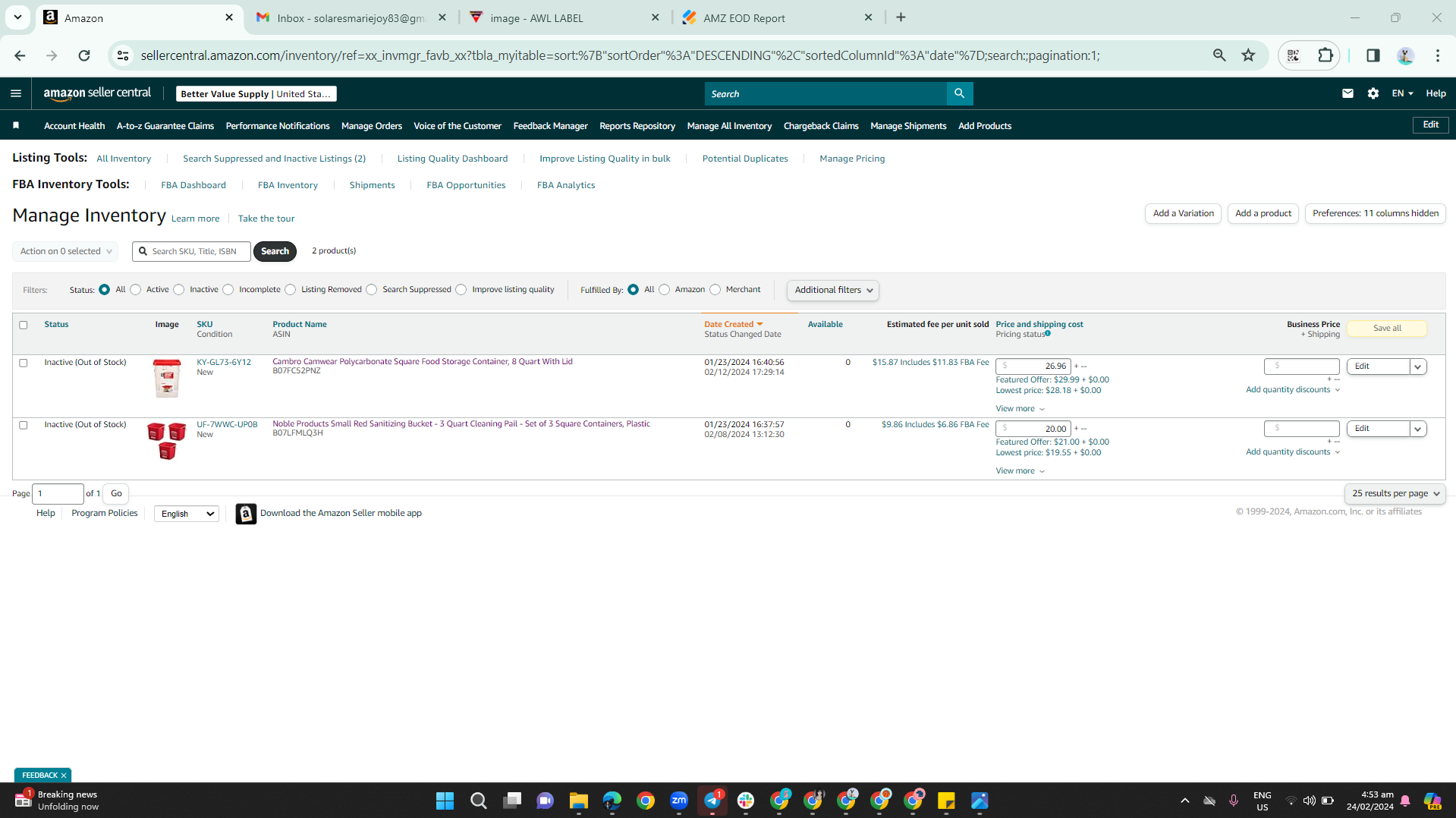This screenshot has height=818, width=1456.
Task: Click the Add a Variation button
Action: (x=1184, y=213)
